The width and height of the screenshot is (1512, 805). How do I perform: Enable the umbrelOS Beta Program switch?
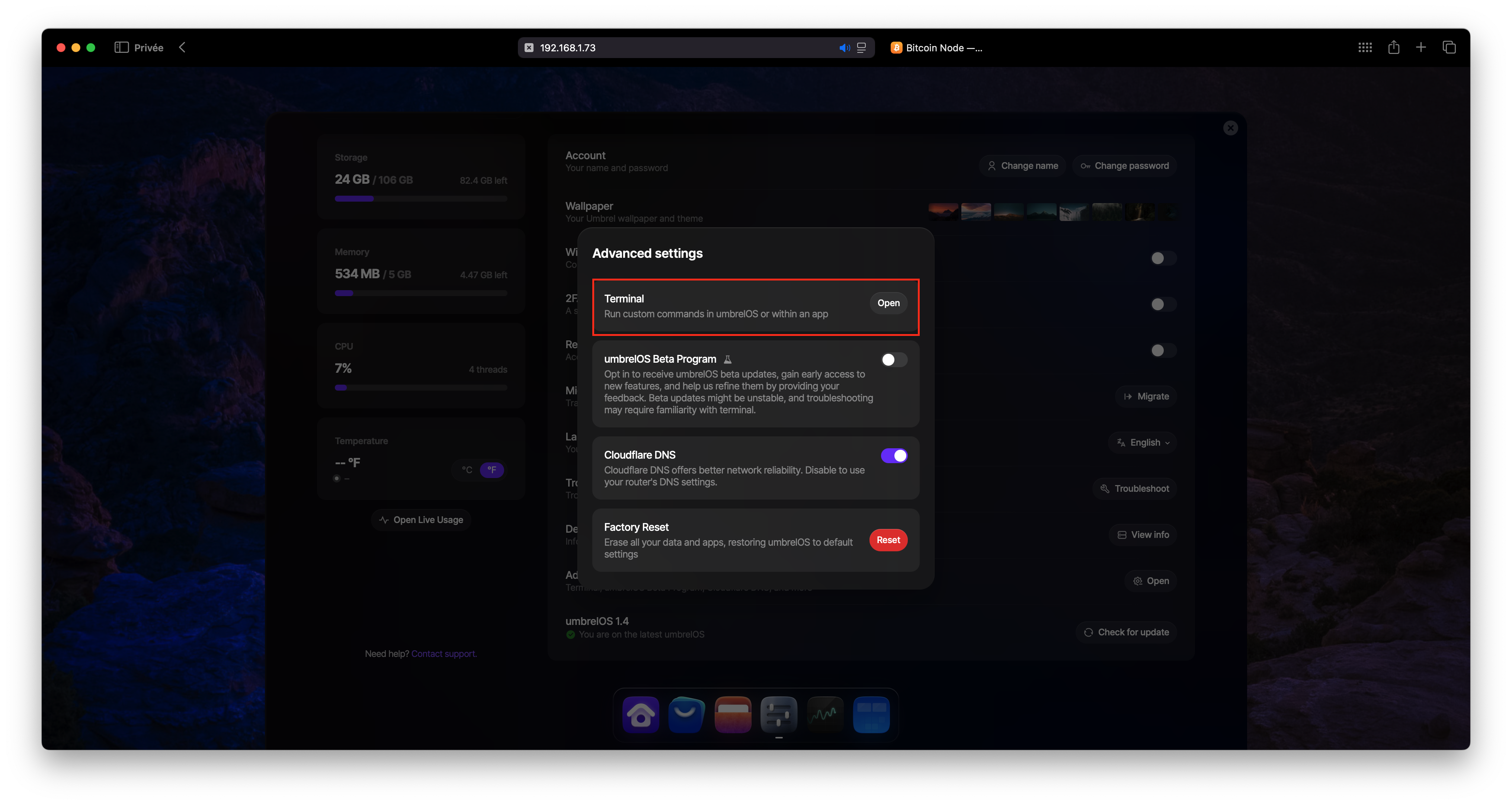click(894, 360)
